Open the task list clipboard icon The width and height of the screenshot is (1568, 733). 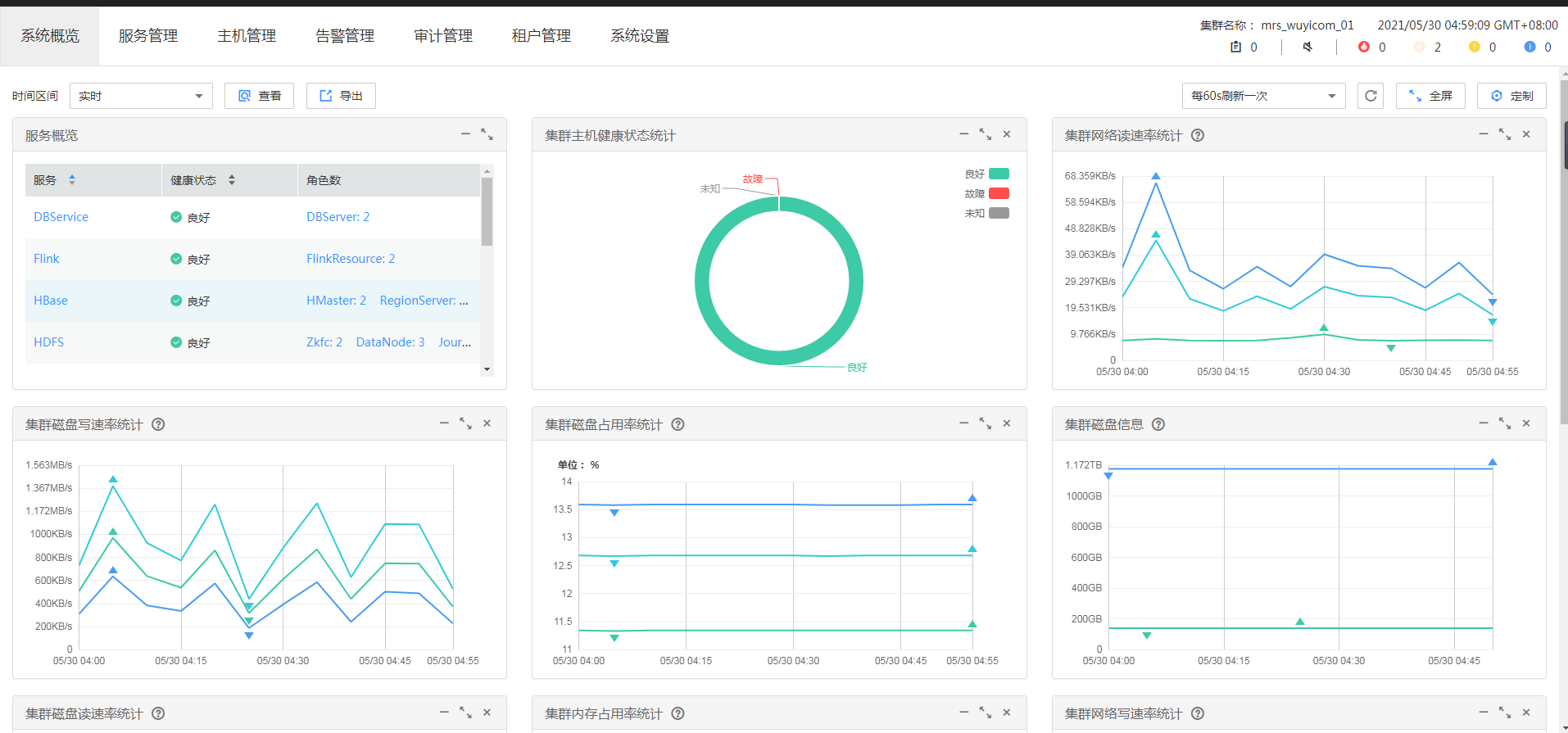1235,47
